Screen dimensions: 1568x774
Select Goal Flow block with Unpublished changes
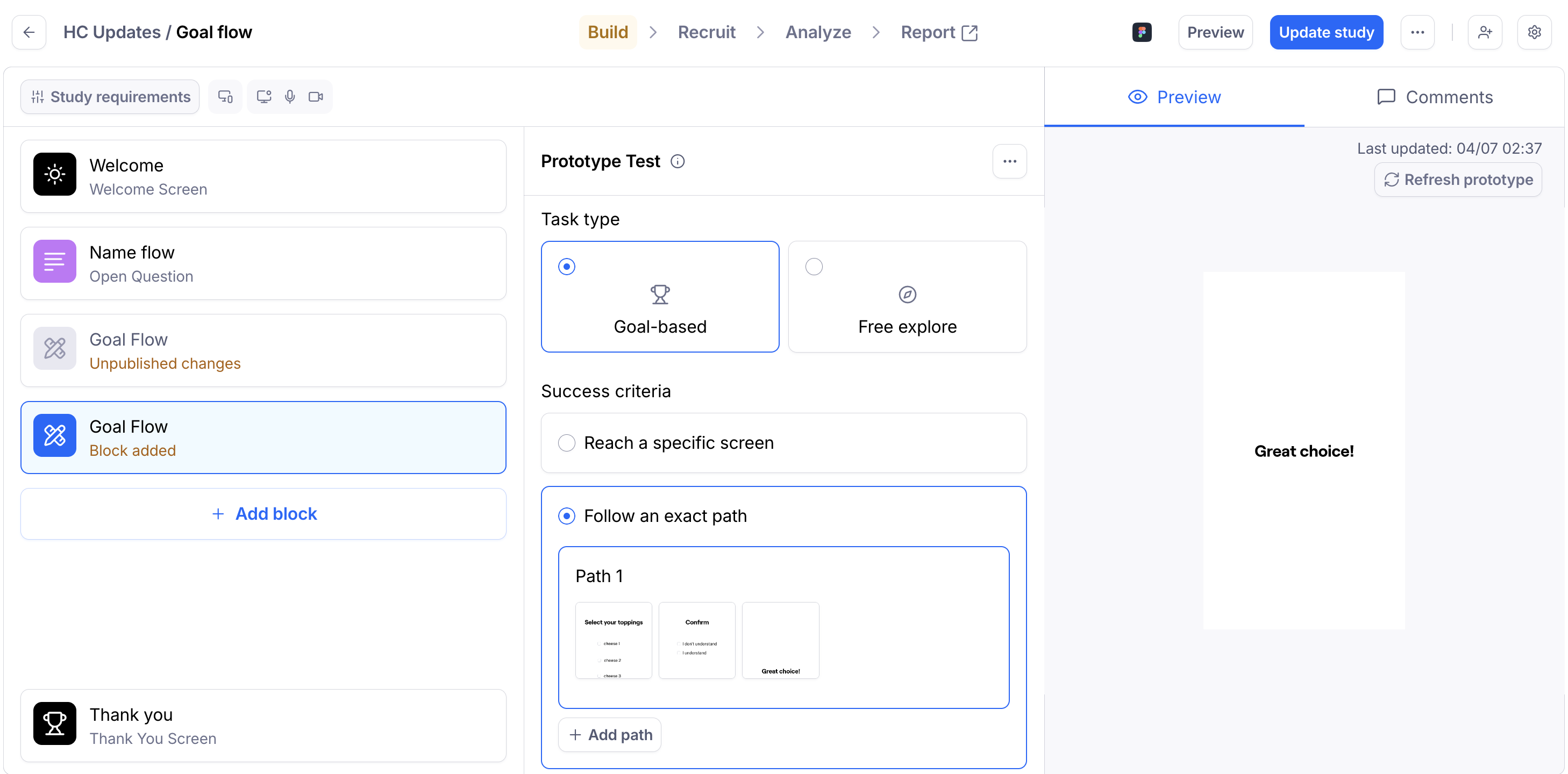tap(263, 350)
